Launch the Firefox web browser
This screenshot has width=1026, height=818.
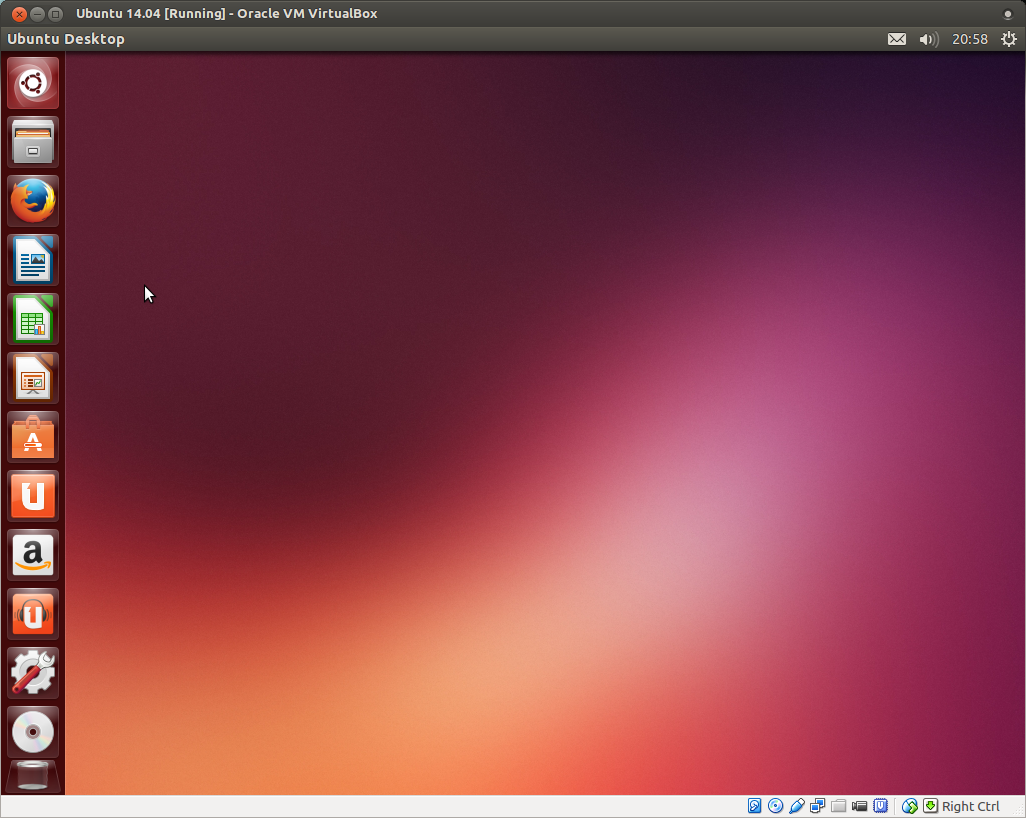point(33,200)
